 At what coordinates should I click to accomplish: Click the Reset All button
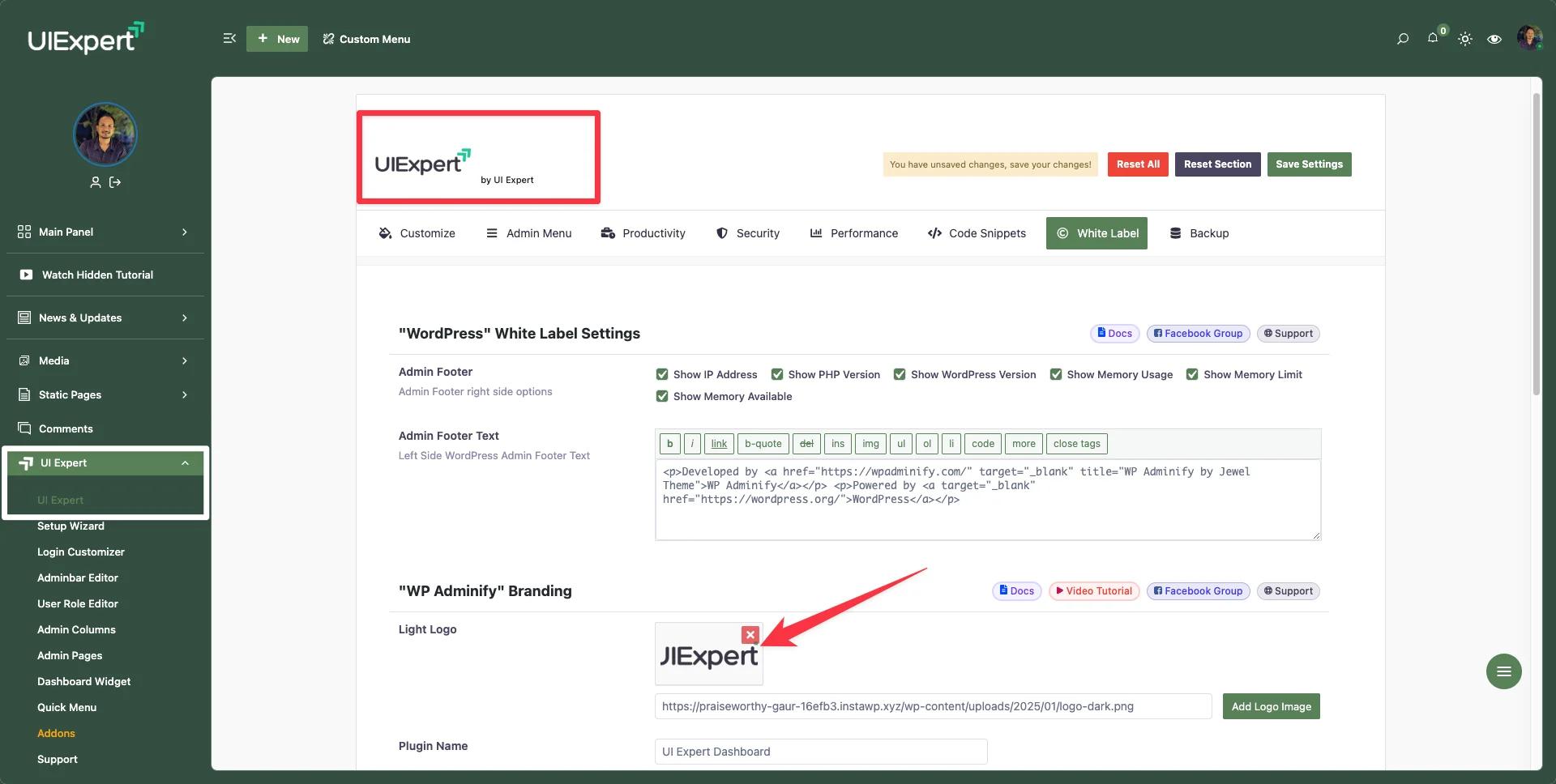(x=1138, y=164)
